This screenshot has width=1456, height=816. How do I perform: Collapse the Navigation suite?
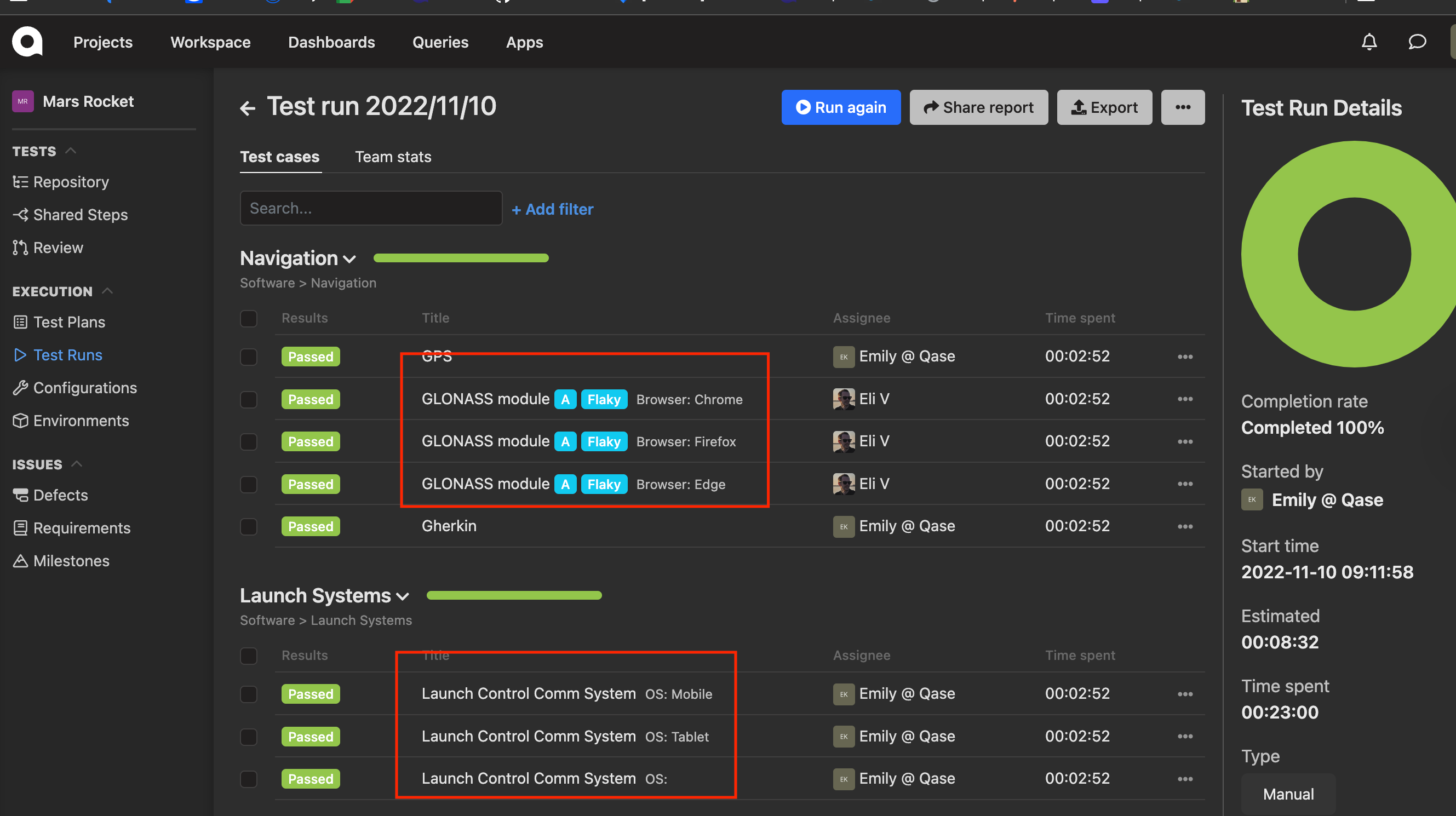pyautogui.click(x=349, y=259)
